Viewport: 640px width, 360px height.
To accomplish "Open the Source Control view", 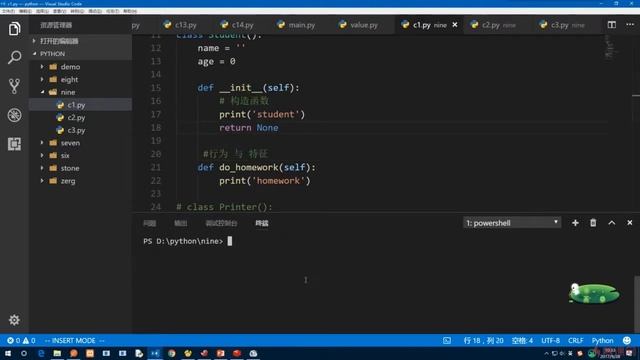I will coord(14,86).
